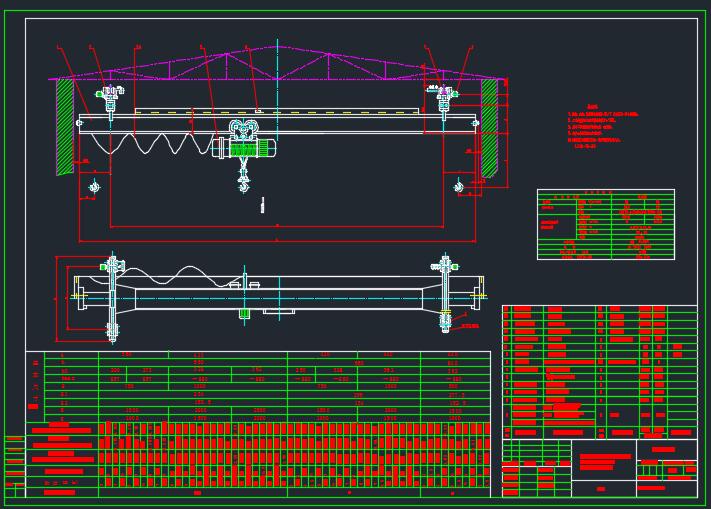Select the right hook in the elevation view
The image size is (711, 509).
point(458,186)
